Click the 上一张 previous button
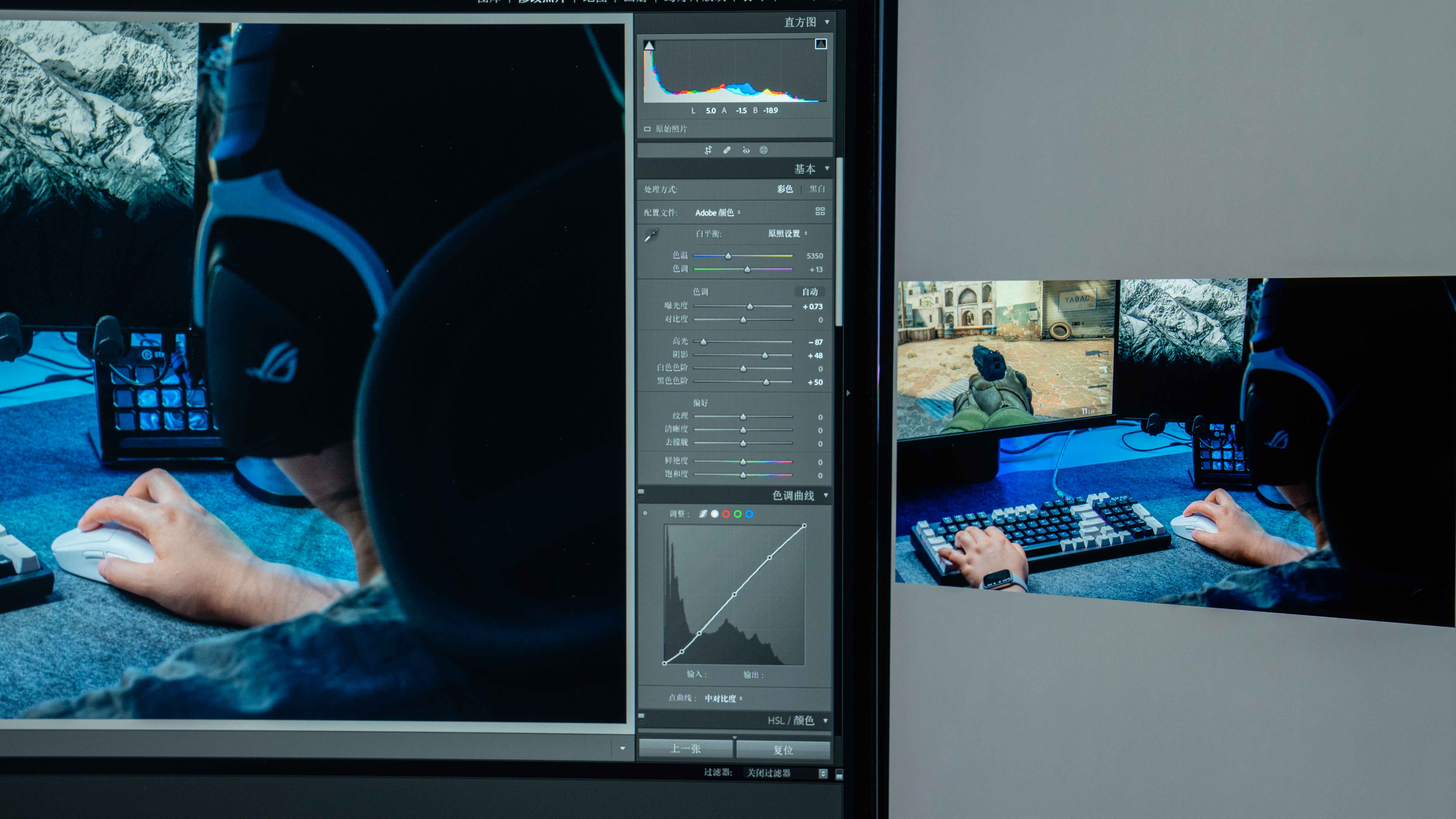 (685, 749)
